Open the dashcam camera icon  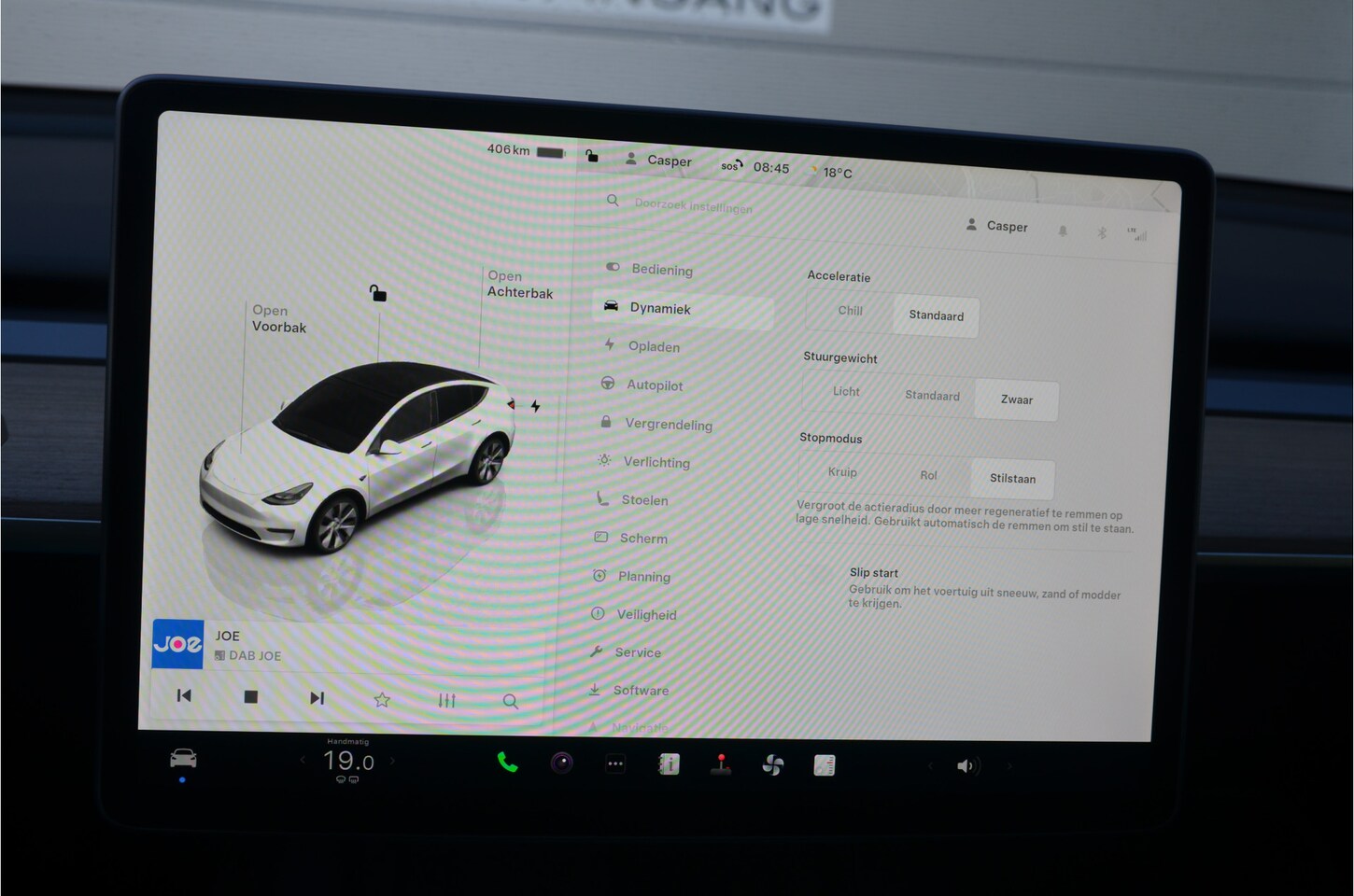click(x=561, y=763)
